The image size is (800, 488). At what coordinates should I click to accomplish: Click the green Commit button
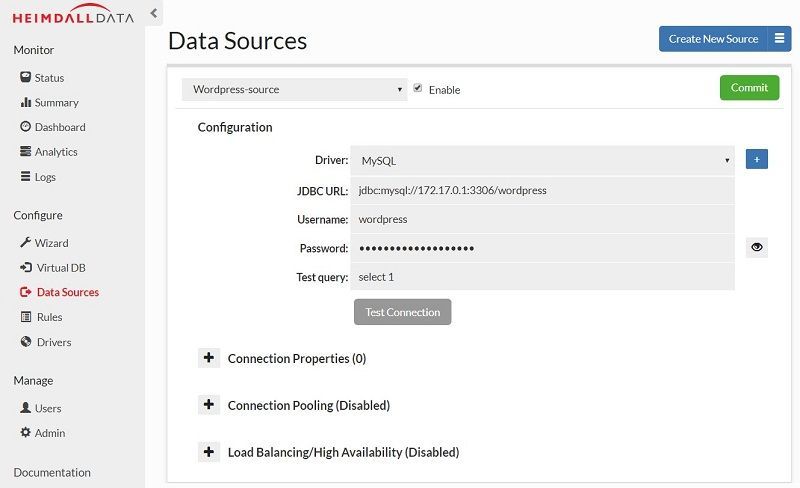(749, 88)
